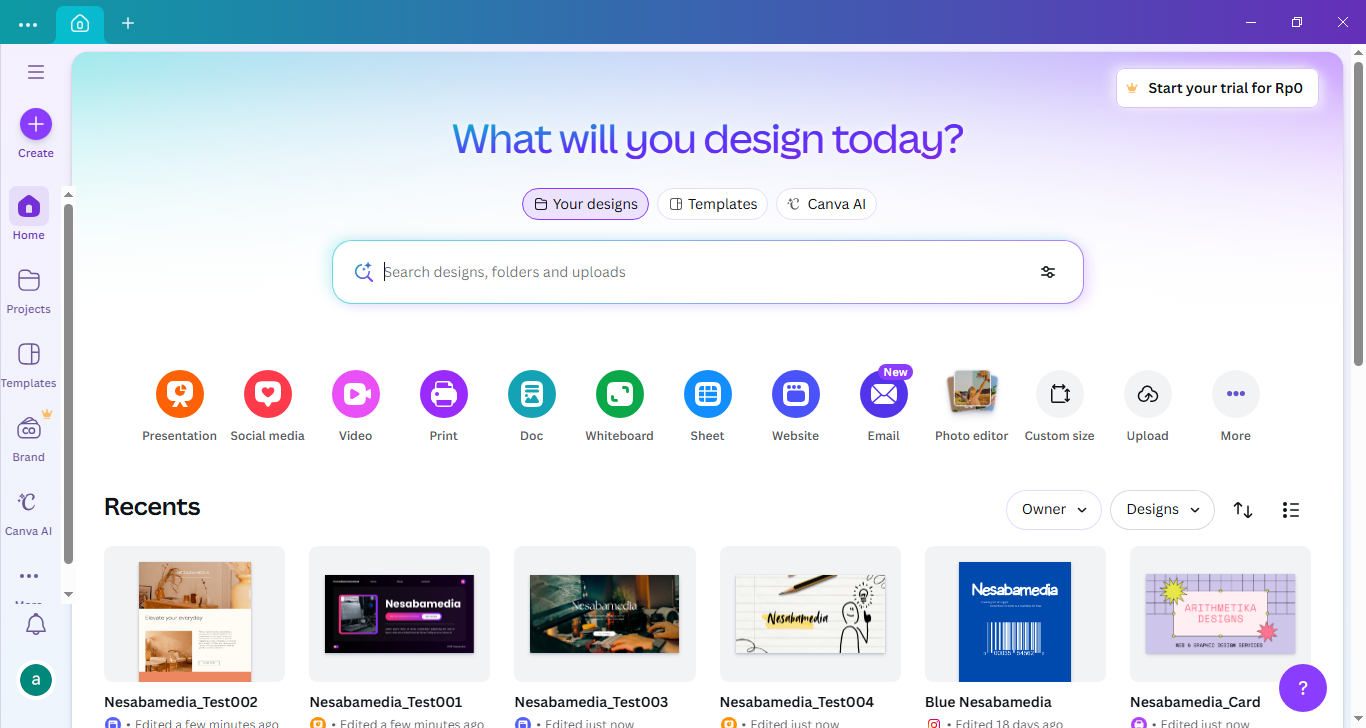1366x728 pixels.
Task: Open the Custom size option
Action: [x=1060, y=394]
